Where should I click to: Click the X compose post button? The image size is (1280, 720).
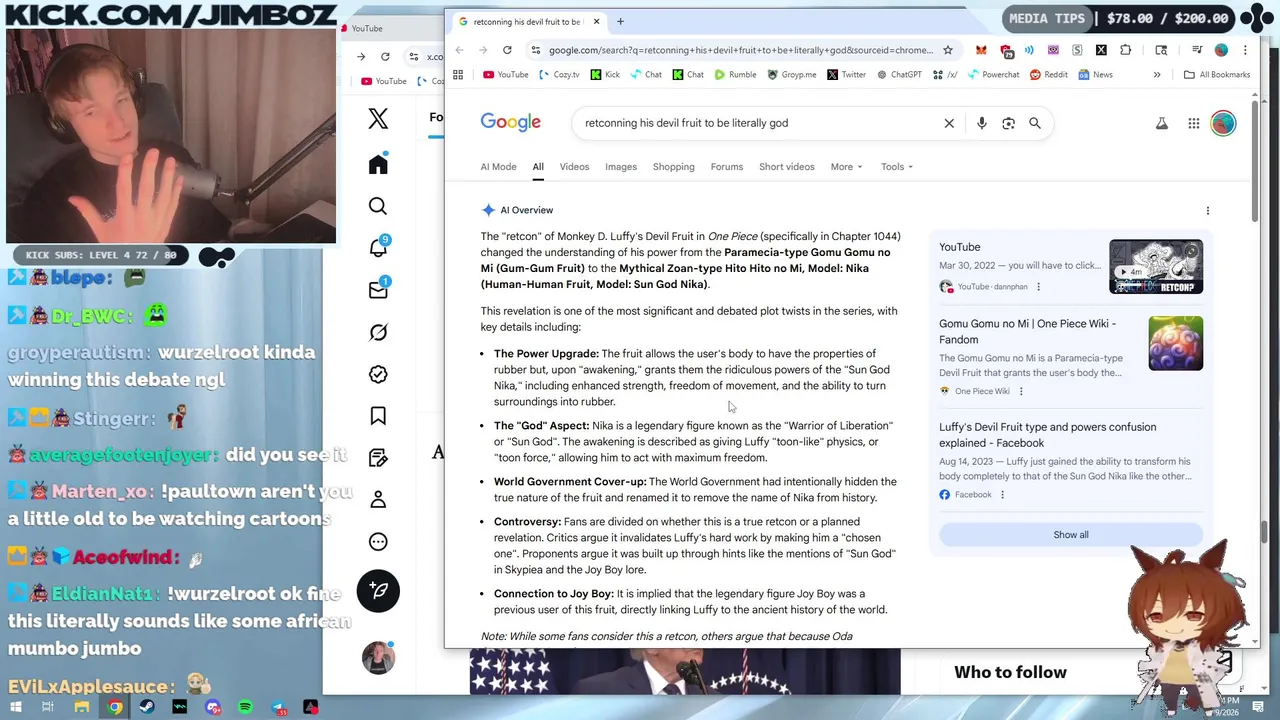(x=378, y=590)
